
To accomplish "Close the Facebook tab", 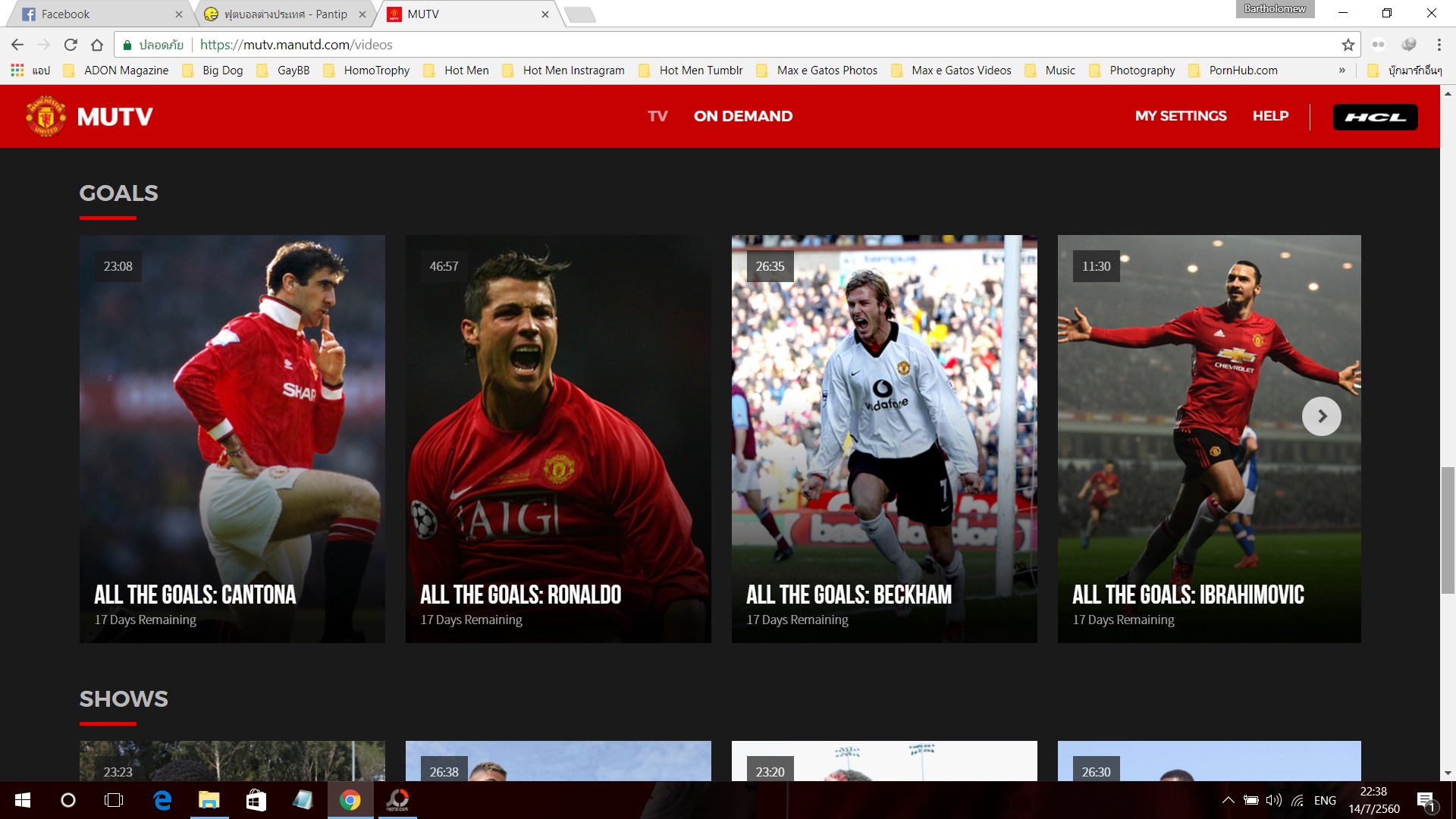I will 179,14.
